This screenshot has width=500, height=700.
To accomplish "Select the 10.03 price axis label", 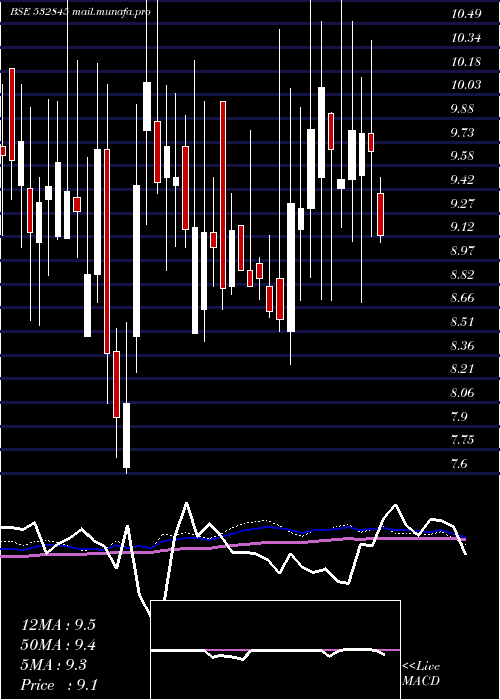I will [x=466, y=84].
